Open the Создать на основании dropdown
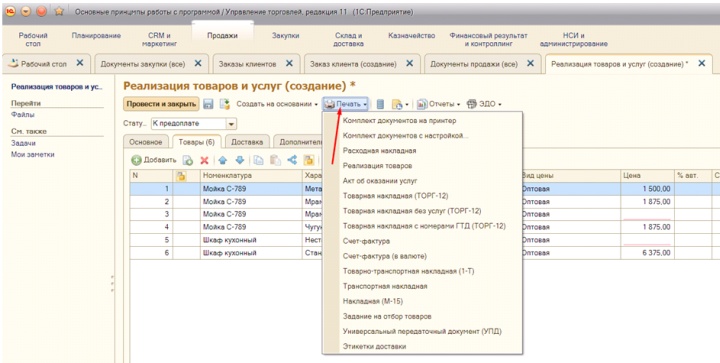 (277, 104)
